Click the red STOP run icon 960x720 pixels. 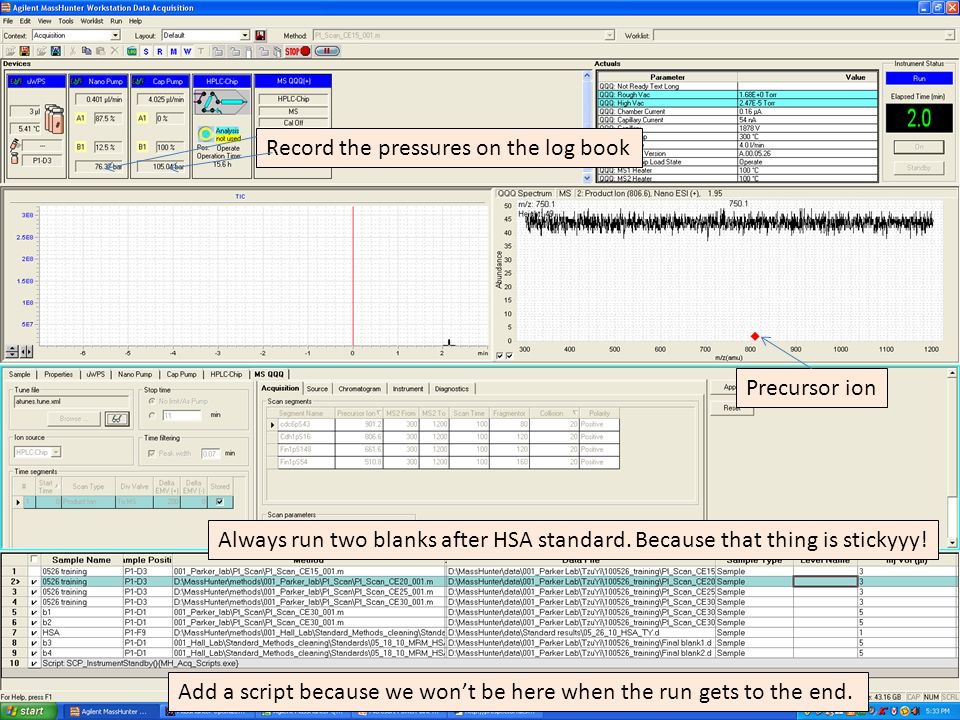click(x=298, y=51)
